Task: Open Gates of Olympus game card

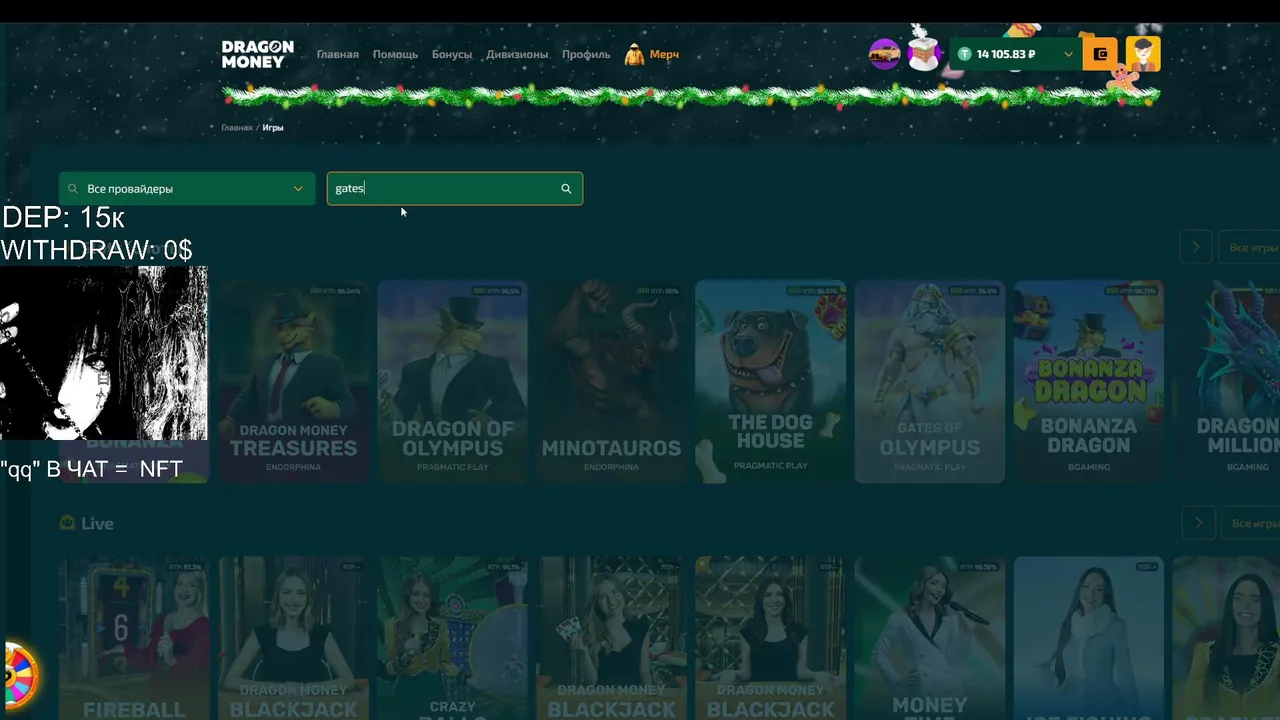Action: (929, 381)
